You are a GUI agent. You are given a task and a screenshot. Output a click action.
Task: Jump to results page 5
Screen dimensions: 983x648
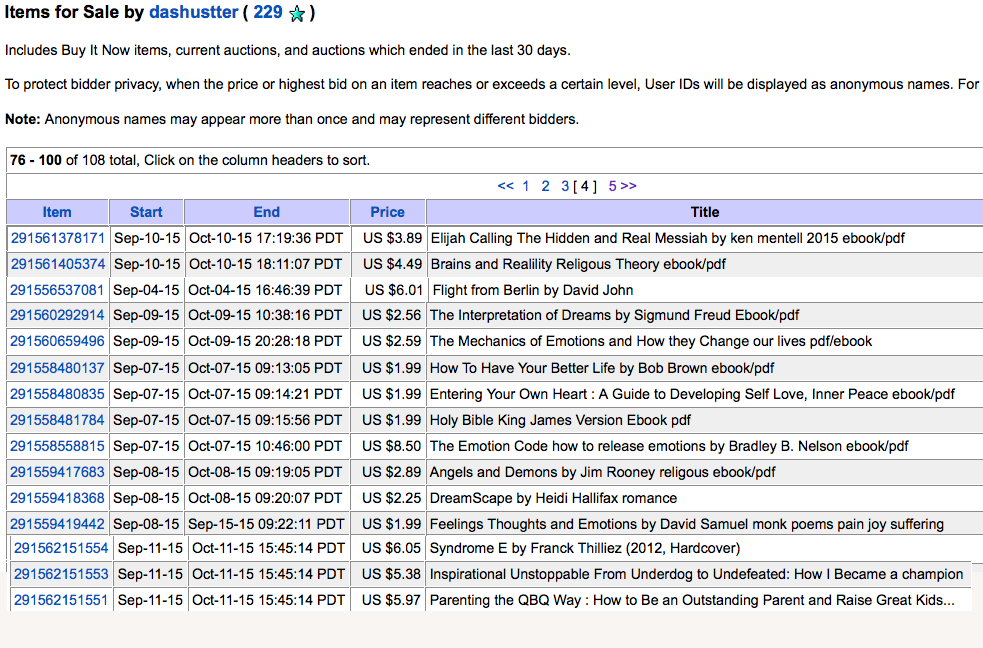tap(612, 186)
